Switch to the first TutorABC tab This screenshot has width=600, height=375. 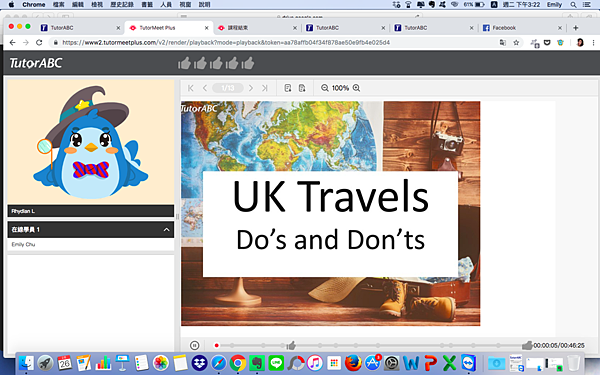pyautogui.click(x=80, y=28)
